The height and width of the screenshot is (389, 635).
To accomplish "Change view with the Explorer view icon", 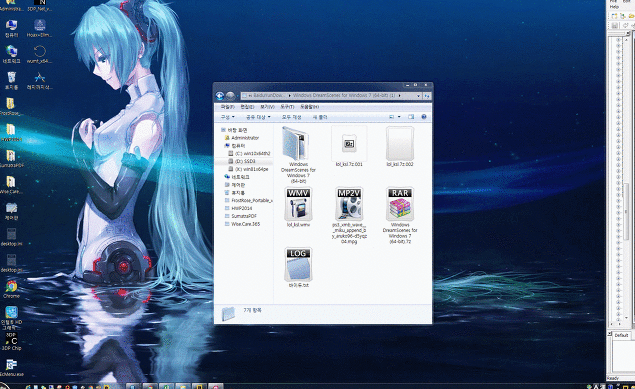I will pyautogui.click(x=391, y=117).
